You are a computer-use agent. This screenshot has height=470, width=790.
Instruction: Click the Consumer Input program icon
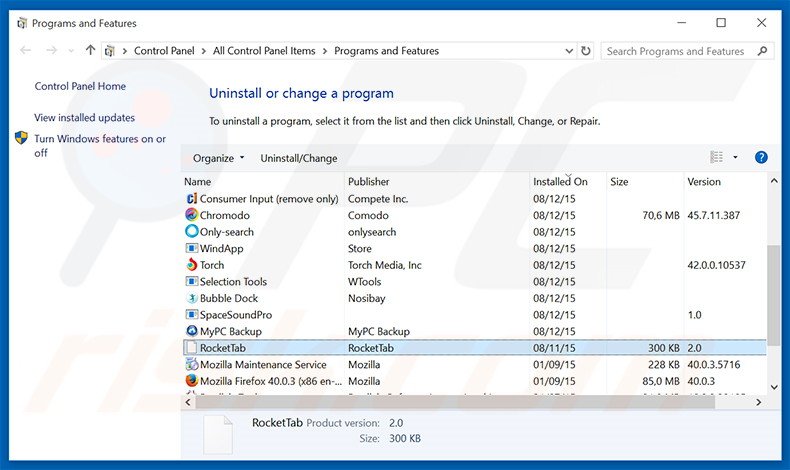191,199
